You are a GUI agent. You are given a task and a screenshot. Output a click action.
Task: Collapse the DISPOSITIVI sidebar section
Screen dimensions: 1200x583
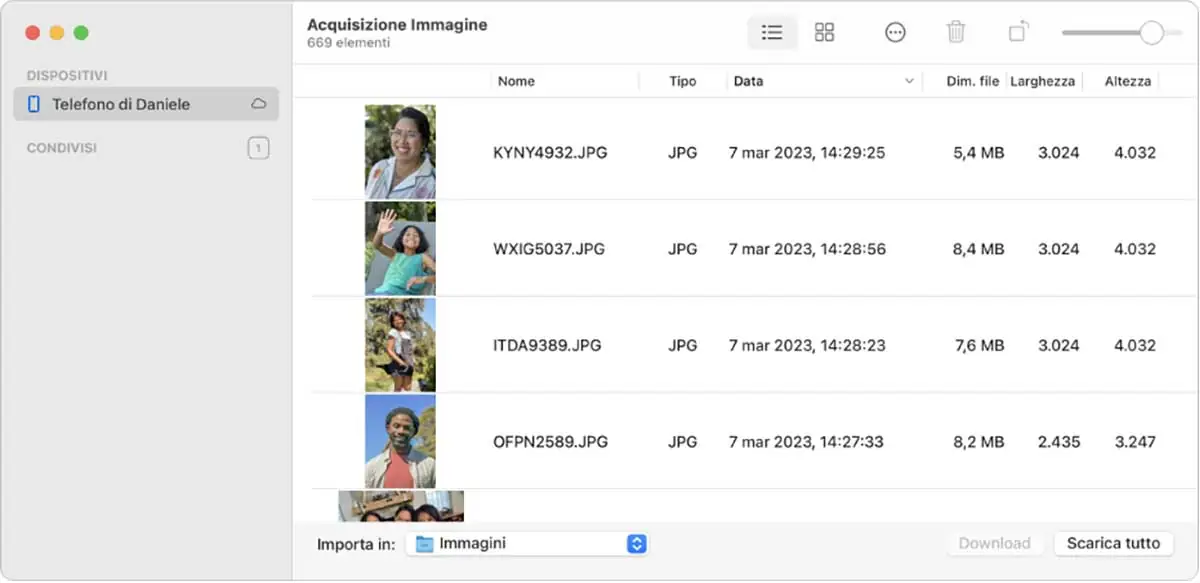[66, 74]
